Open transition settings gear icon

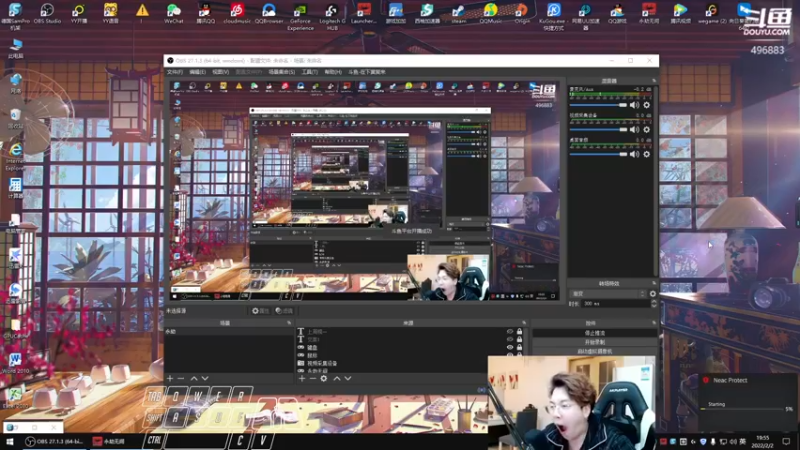point(653,294)
